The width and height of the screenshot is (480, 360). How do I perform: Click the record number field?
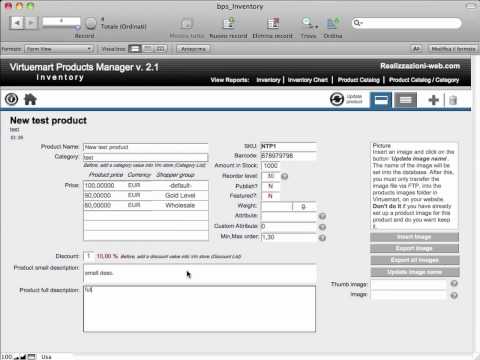[x=61, y=21]
